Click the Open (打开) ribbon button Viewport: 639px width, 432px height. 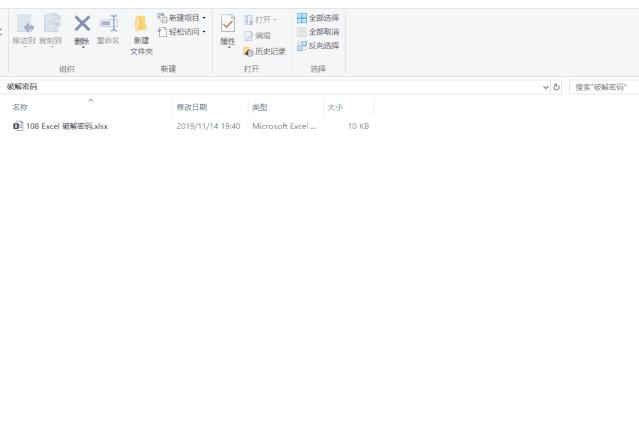260,20
